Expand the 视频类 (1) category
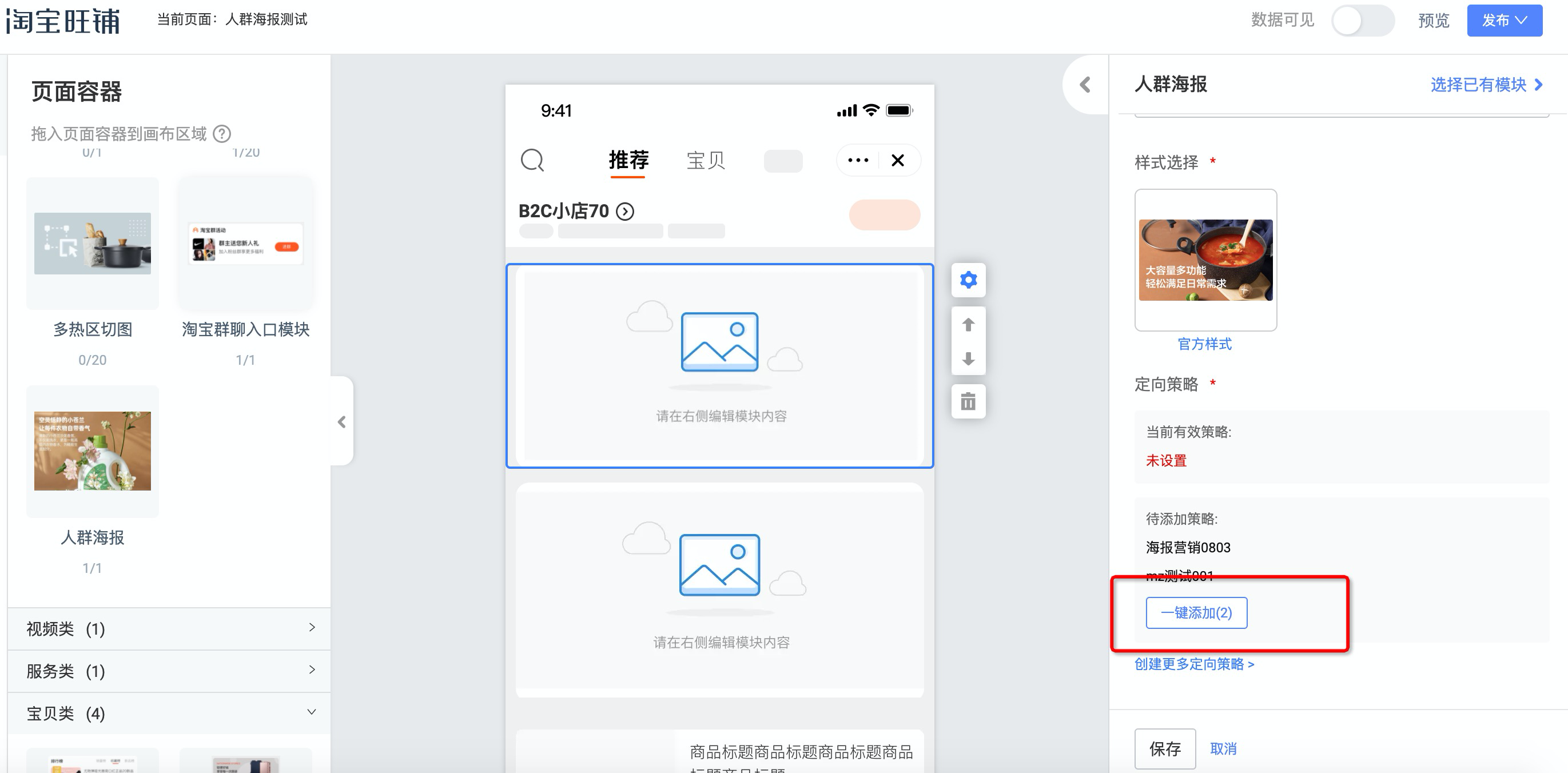Viewport: 1568px width, 773px height. (169, 628)
